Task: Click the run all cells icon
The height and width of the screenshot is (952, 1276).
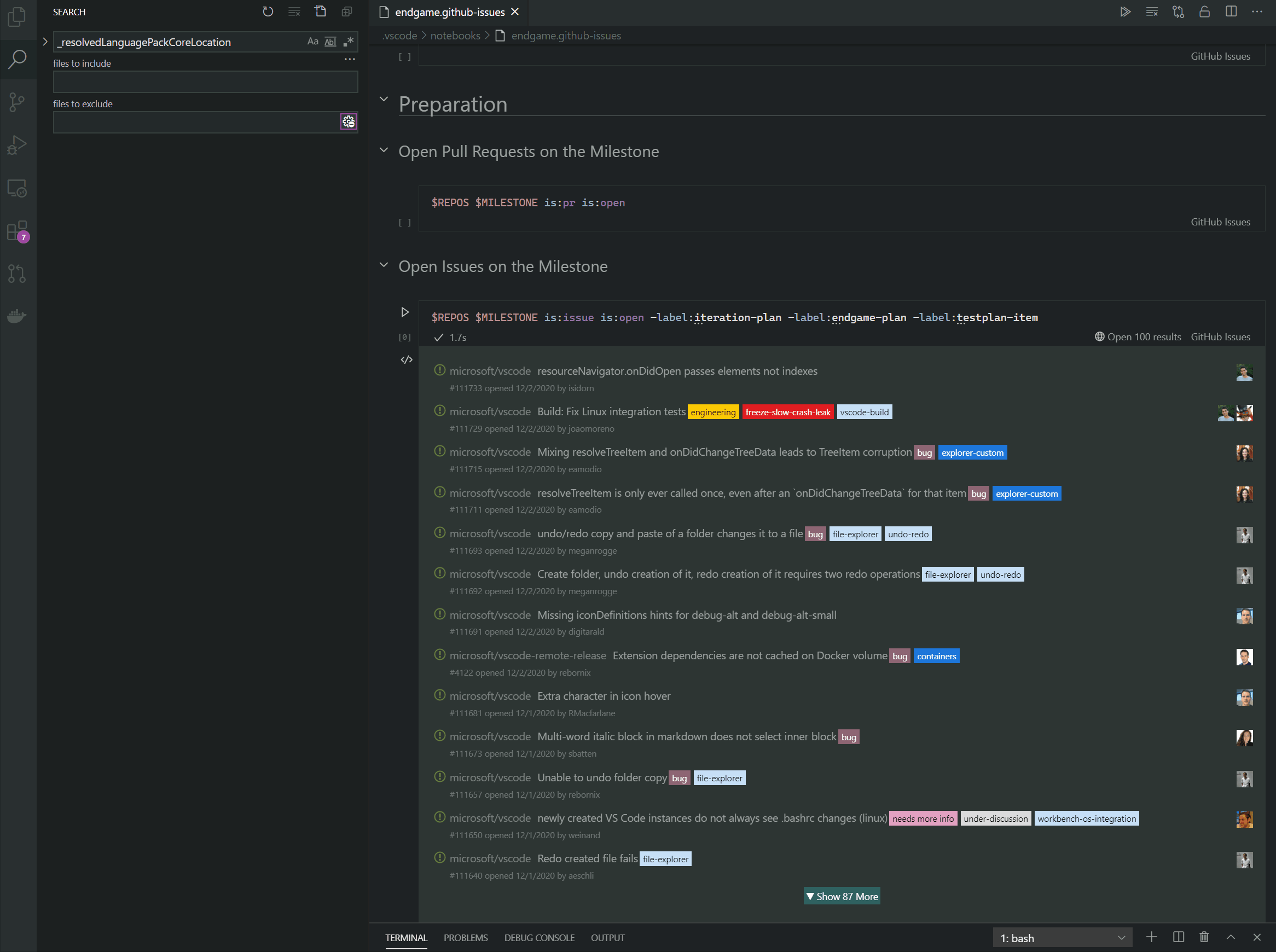Action: pyautogui.click(x=1125, y=11)
